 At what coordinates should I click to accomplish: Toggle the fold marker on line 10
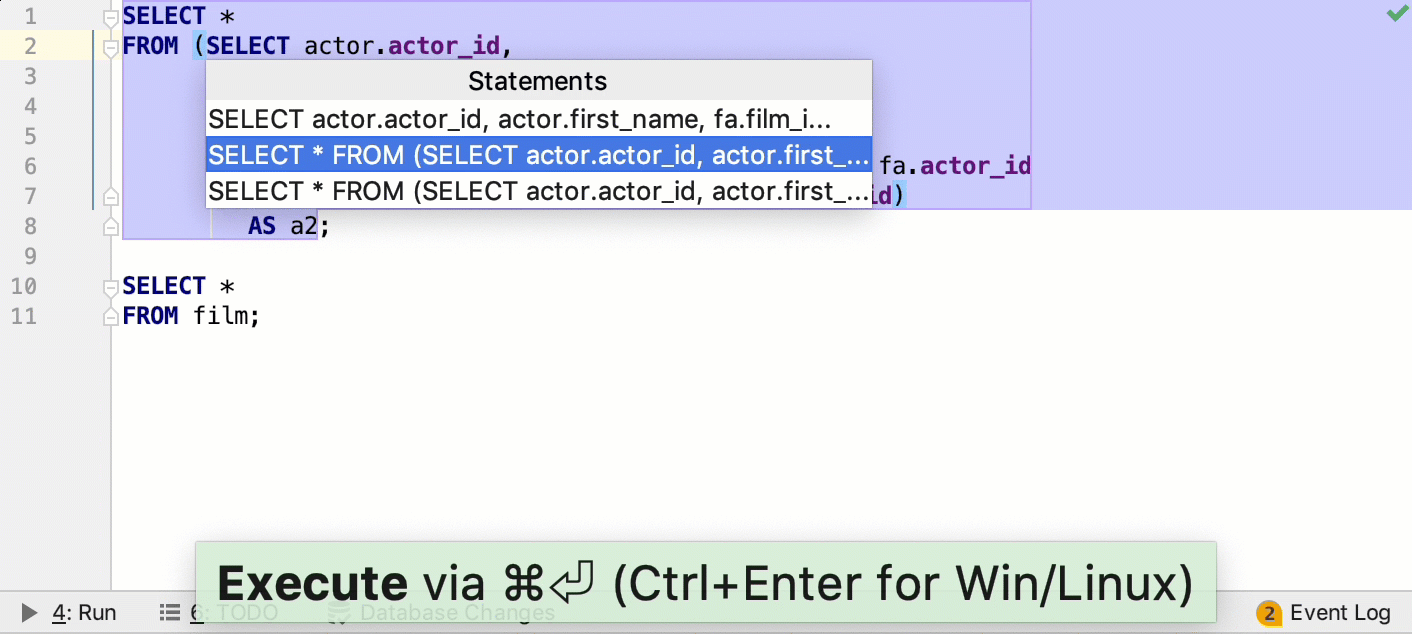tap(111, 287)
